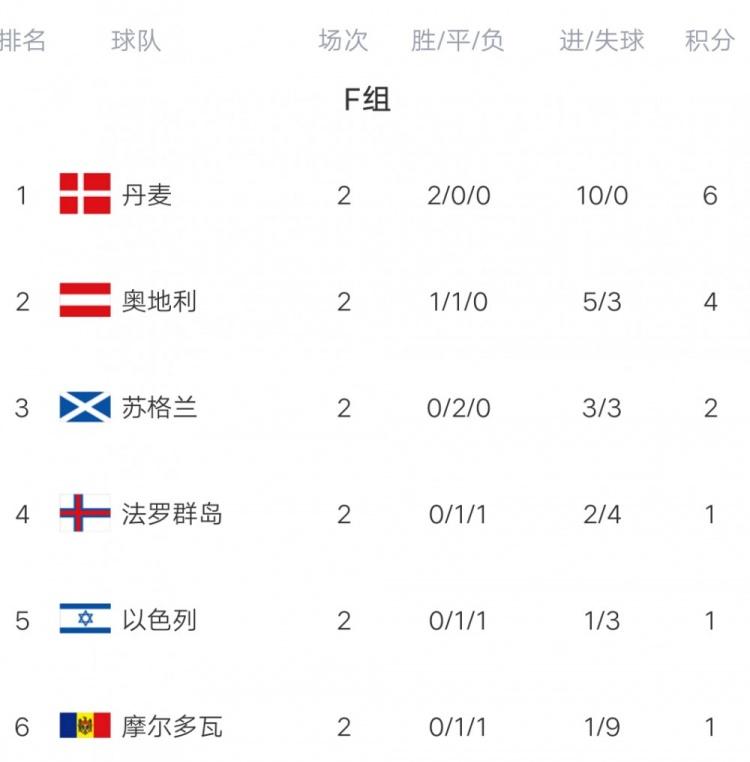Open team 奥地利 details

coord(159,300)
